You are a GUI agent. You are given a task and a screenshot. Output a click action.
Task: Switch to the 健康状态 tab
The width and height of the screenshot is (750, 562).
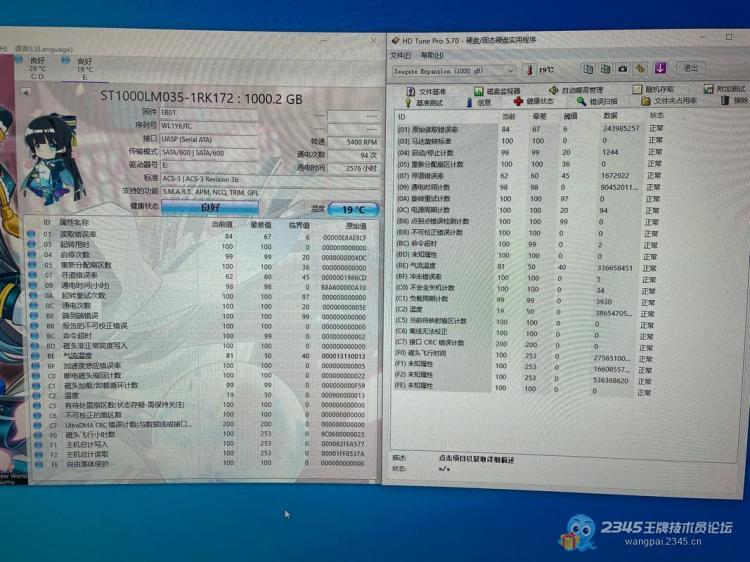534,101
